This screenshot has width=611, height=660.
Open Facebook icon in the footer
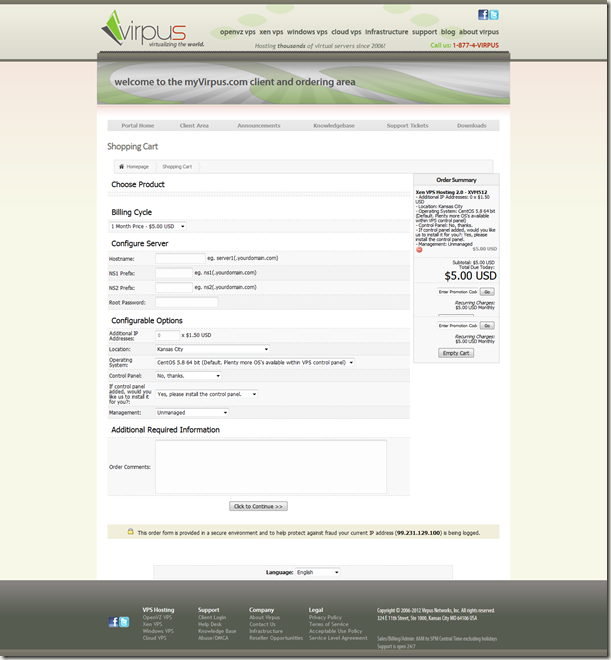click(x=113, y=622)
